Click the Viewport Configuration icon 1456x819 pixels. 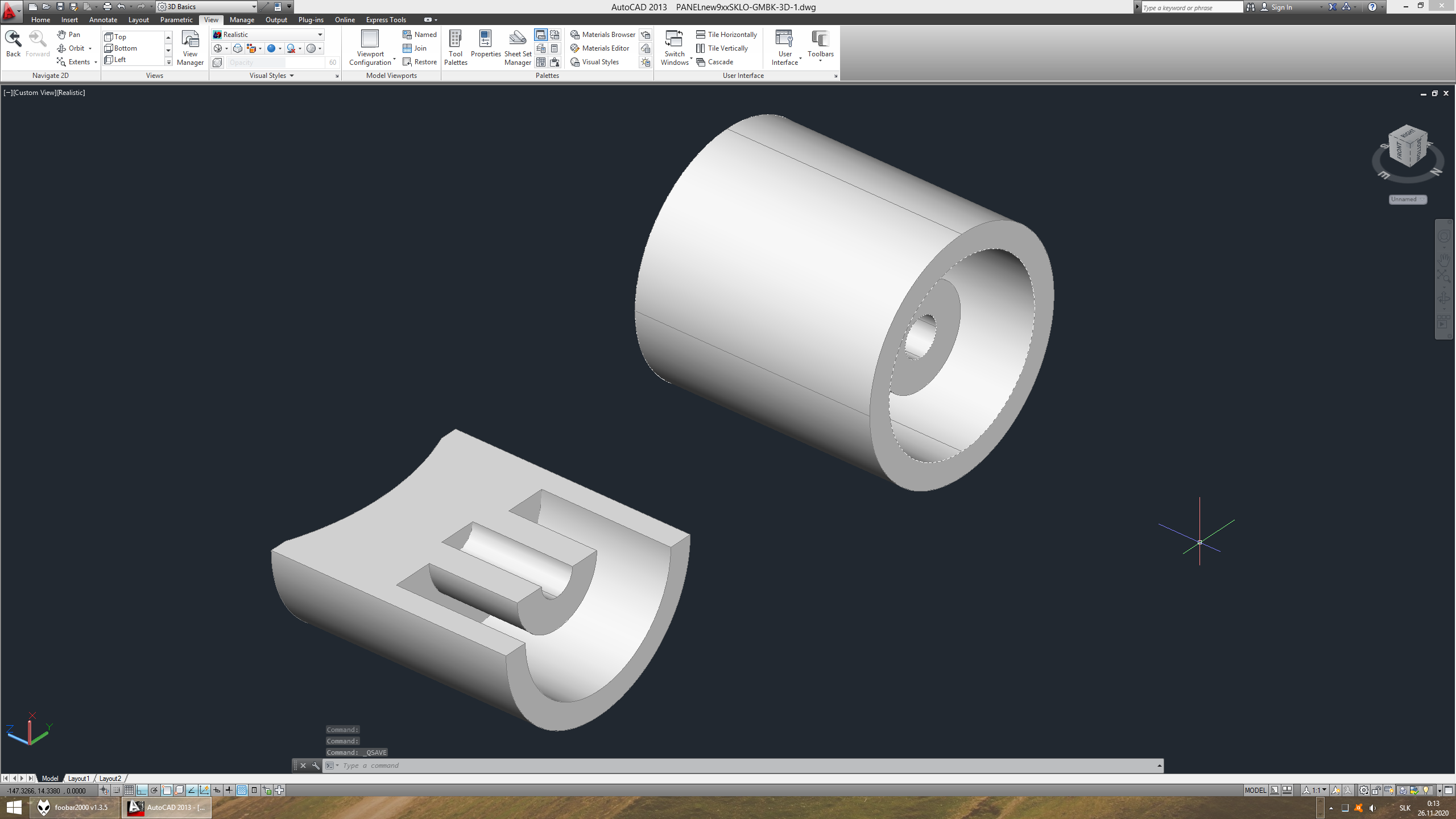tap(370, 39)
